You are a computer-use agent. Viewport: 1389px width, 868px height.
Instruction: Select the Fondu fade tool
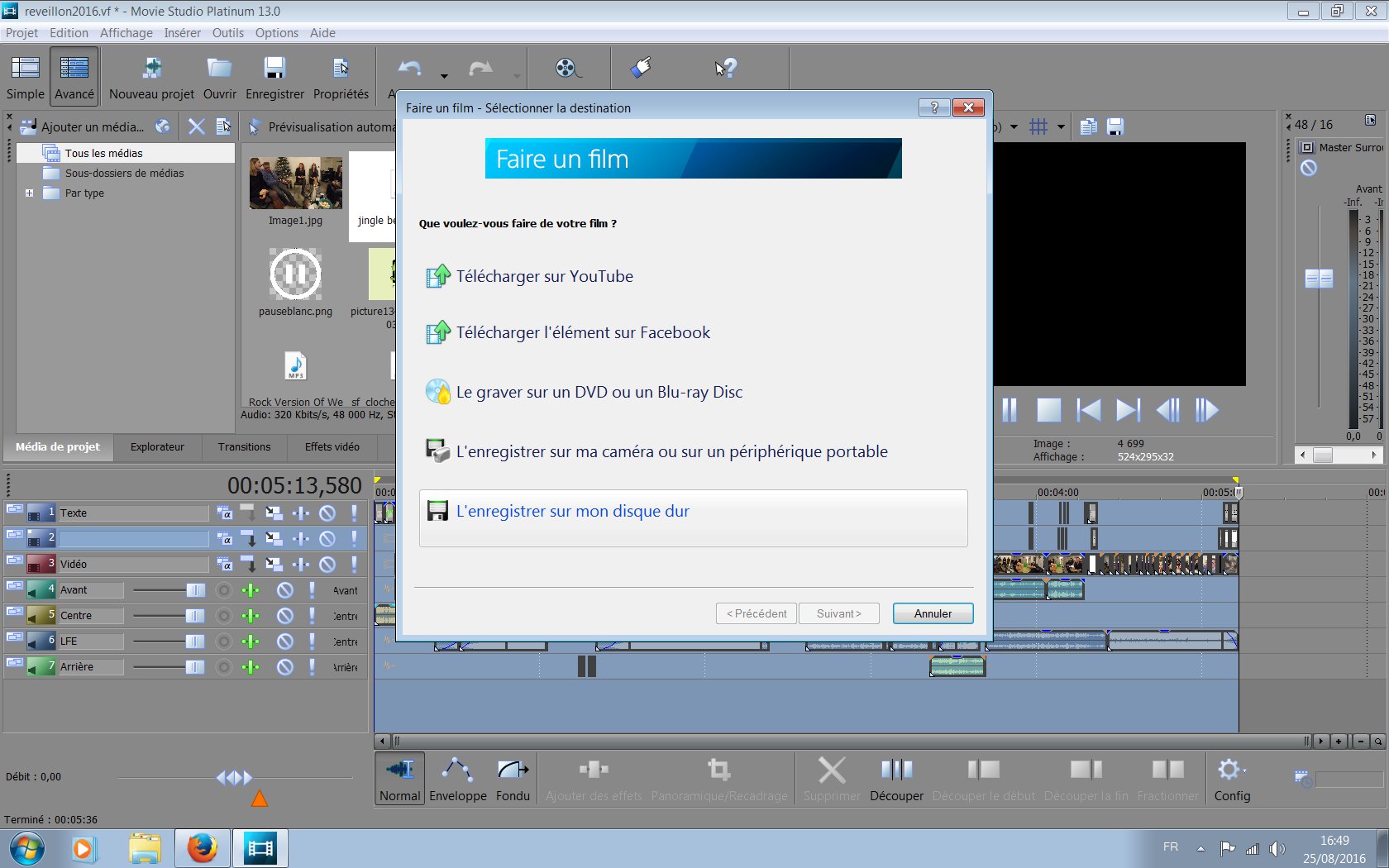tap(513, 779)
